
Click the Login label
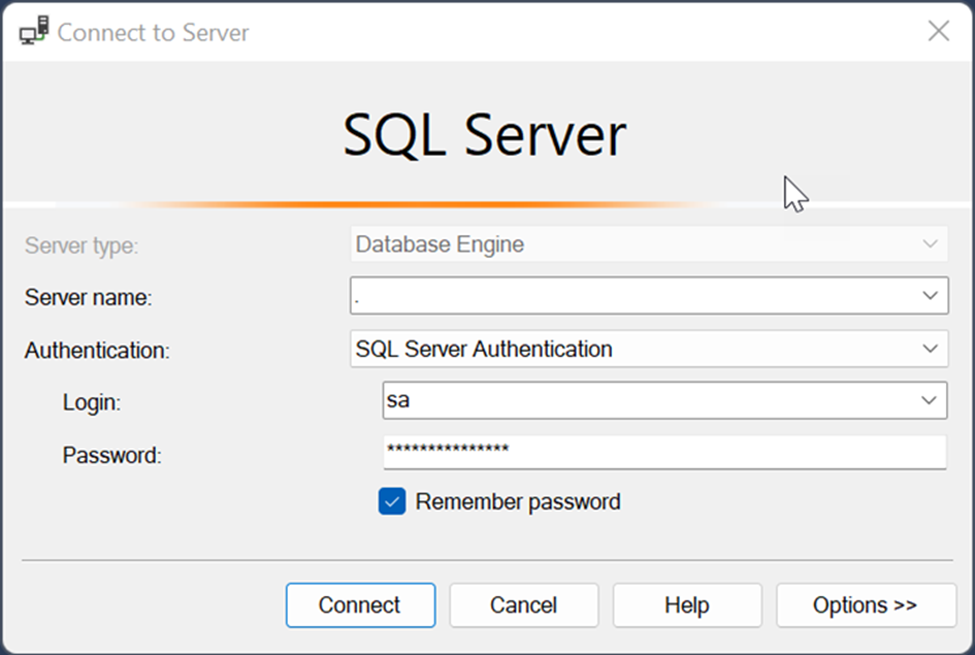click(x=92, y=402)
